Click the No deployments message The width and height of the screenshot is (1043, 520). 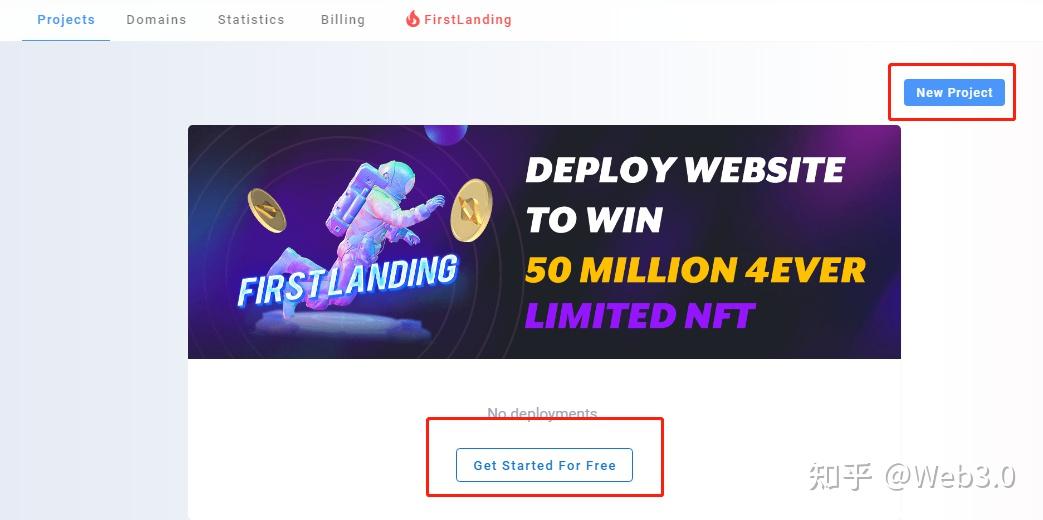(x=542, y=414)
